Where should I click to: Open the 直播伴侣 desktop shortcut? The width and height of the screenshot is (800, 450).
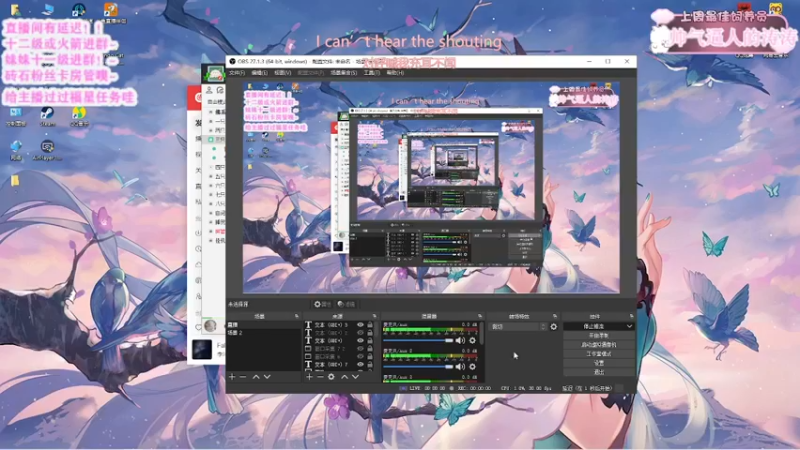[x=112, y=13]
